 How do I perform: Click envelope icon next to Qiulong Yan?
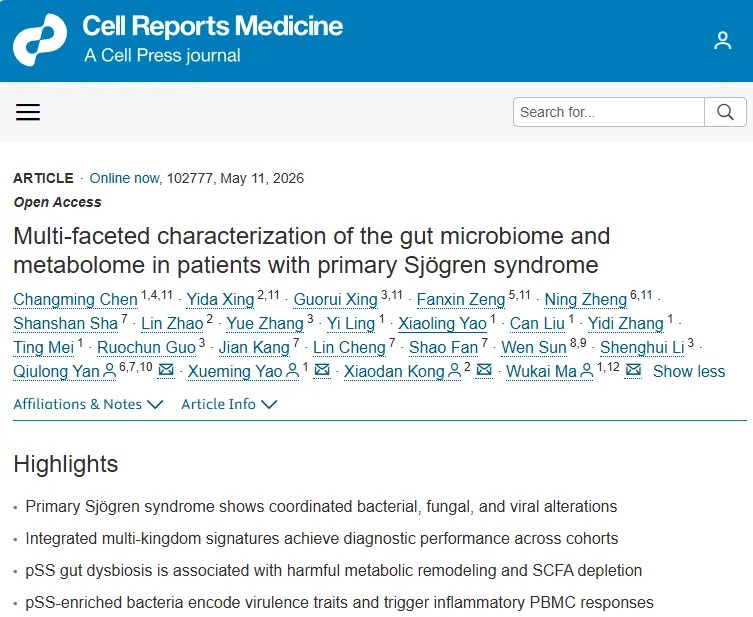coord(166,370)
